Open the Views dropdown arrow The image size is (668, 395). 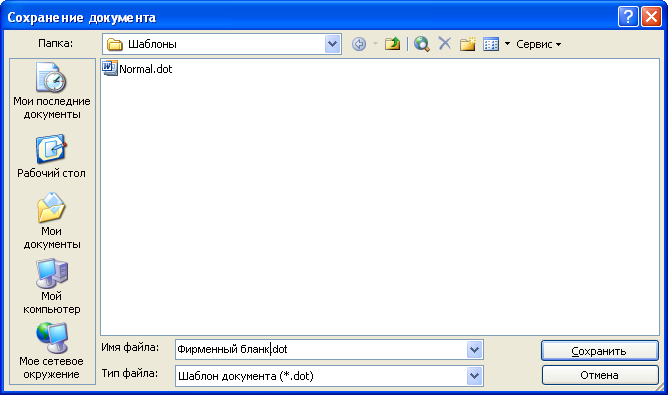click(x=507, y=44)
